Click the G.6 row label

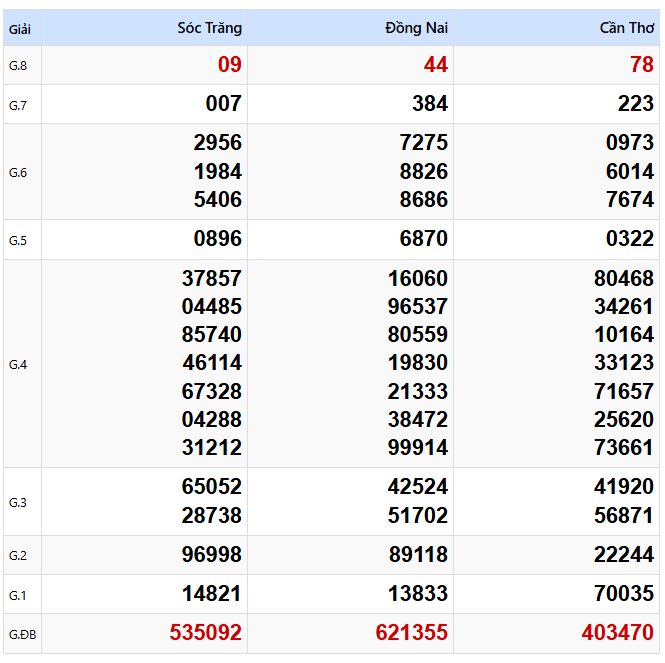point(18,173)
